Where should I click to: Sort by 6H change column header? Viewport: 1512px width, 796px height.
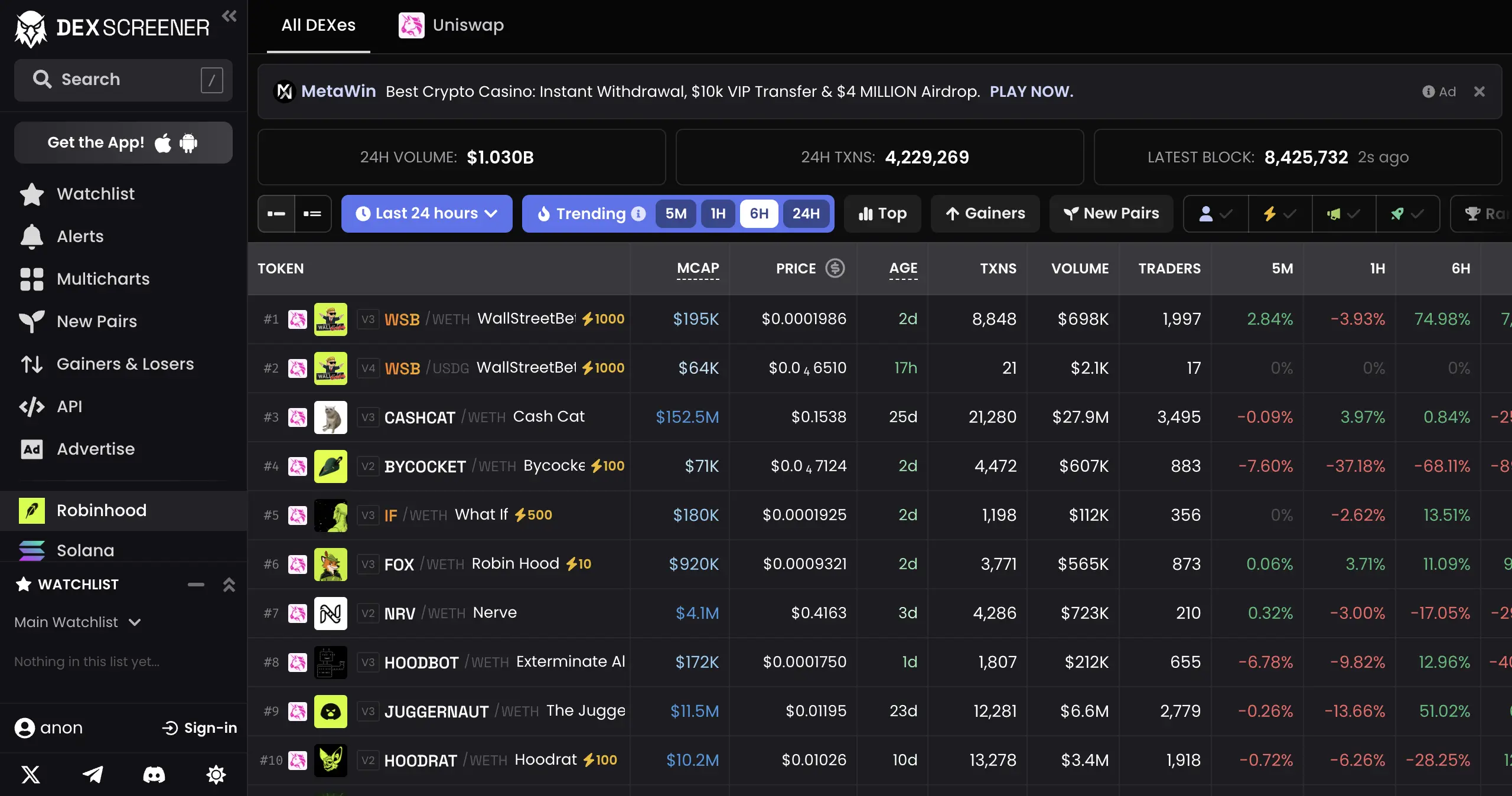pos(1461,269)
